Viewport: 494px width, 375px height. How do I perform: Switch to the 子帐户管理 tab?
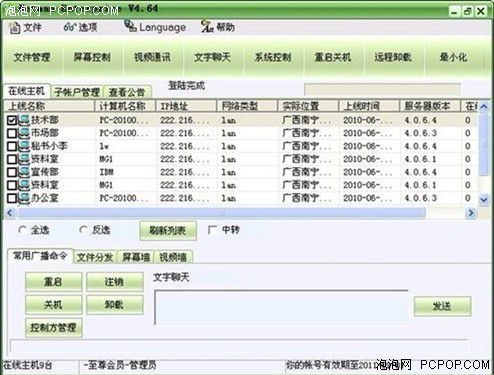pyautogui.click(x=77, y=92)
